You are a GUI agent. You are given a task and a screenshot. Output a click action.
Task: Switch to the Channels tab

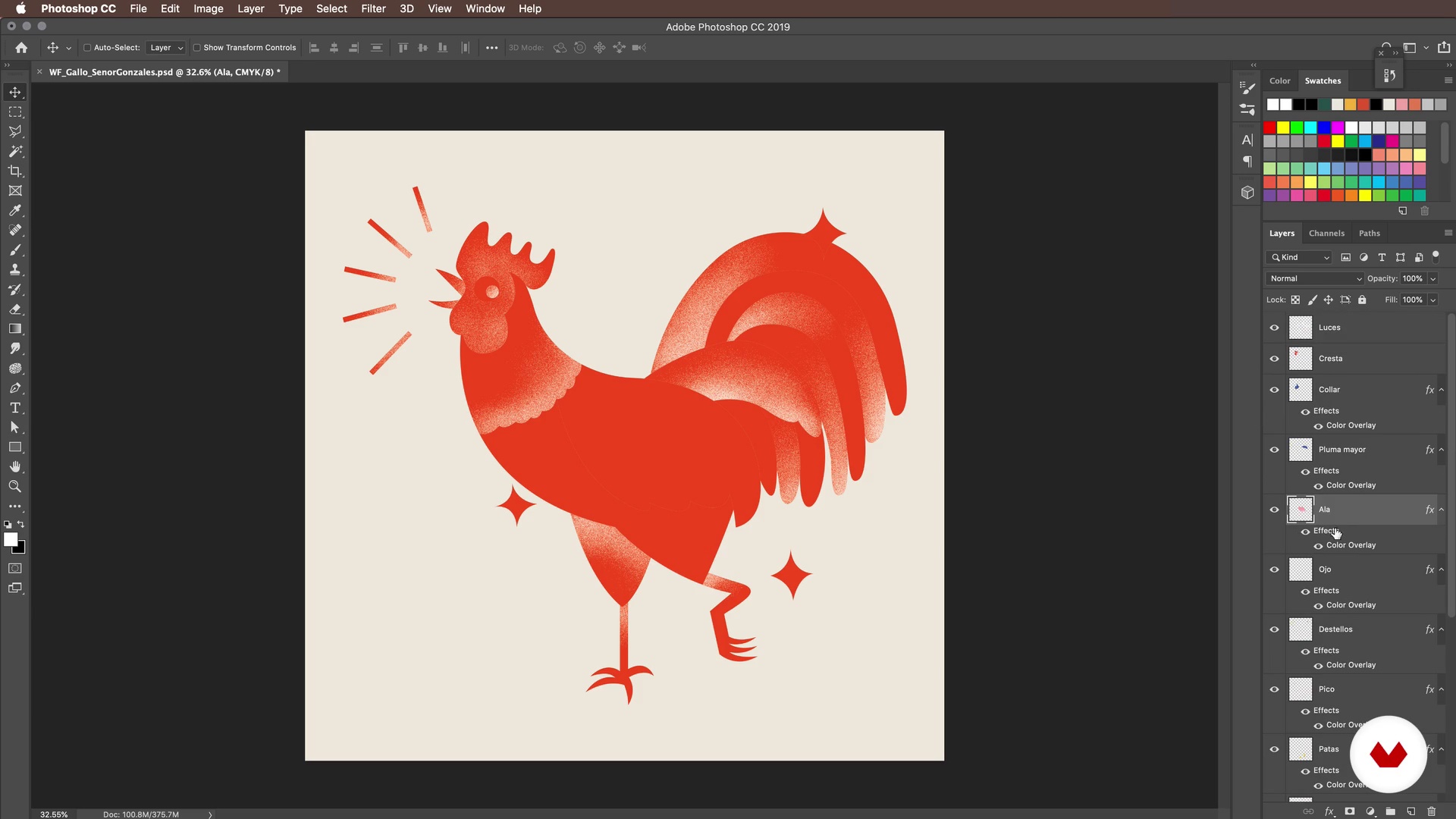[1326, 233]
